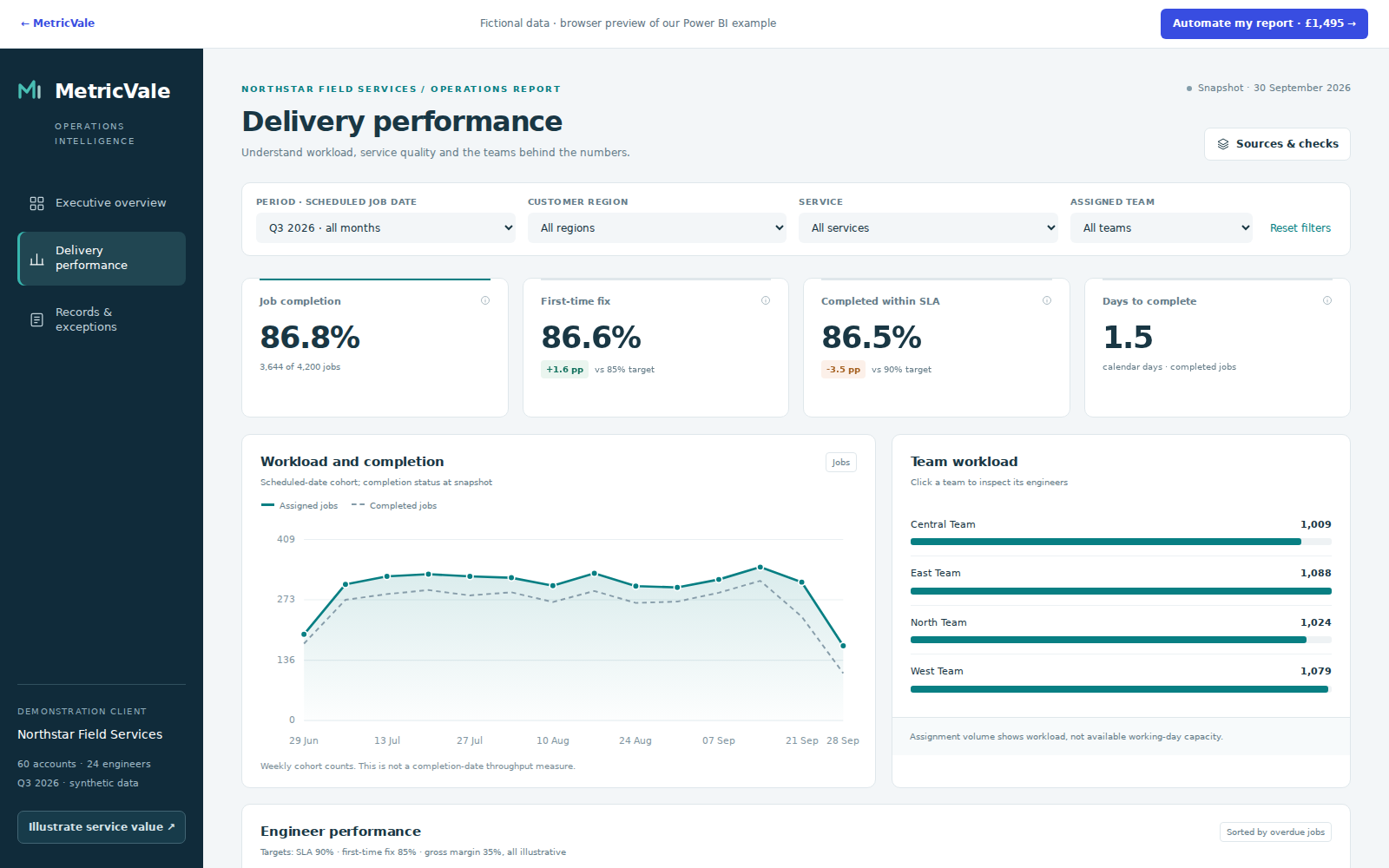Click the Workload and completion heading
This screenshot has width=1389, height=868.
352,462
